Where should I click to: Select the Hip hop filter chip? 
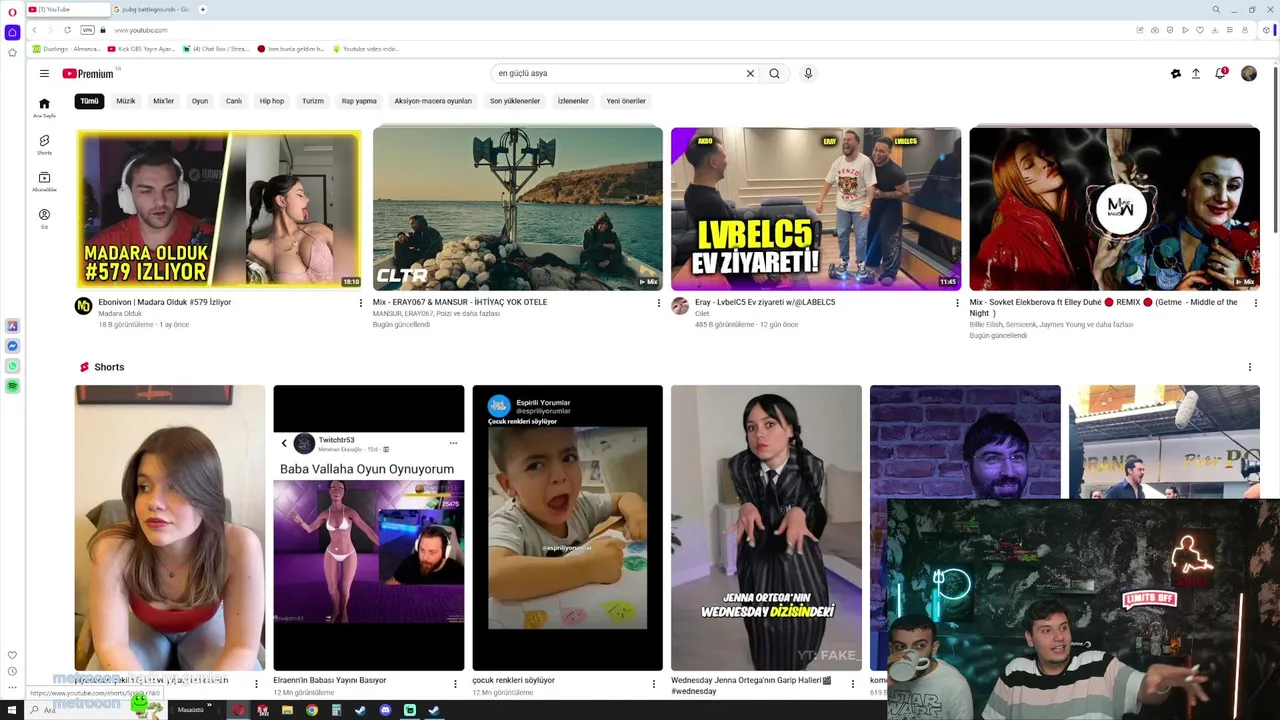(272, 101)
